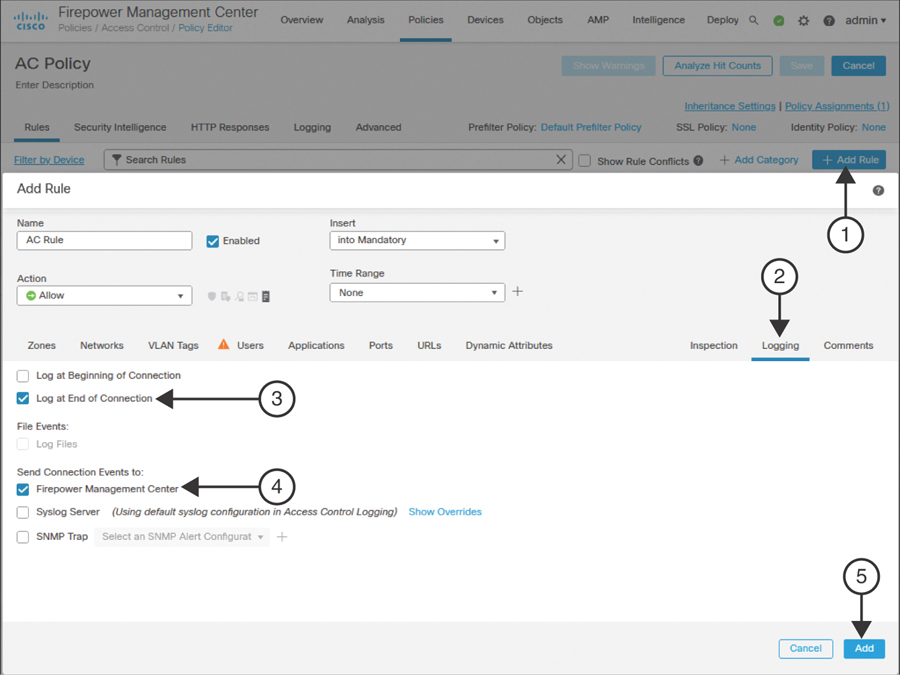This screenshot has width=900, height=675.
Task: Uncheck Log at End of Connection
Action: [23, 398]
